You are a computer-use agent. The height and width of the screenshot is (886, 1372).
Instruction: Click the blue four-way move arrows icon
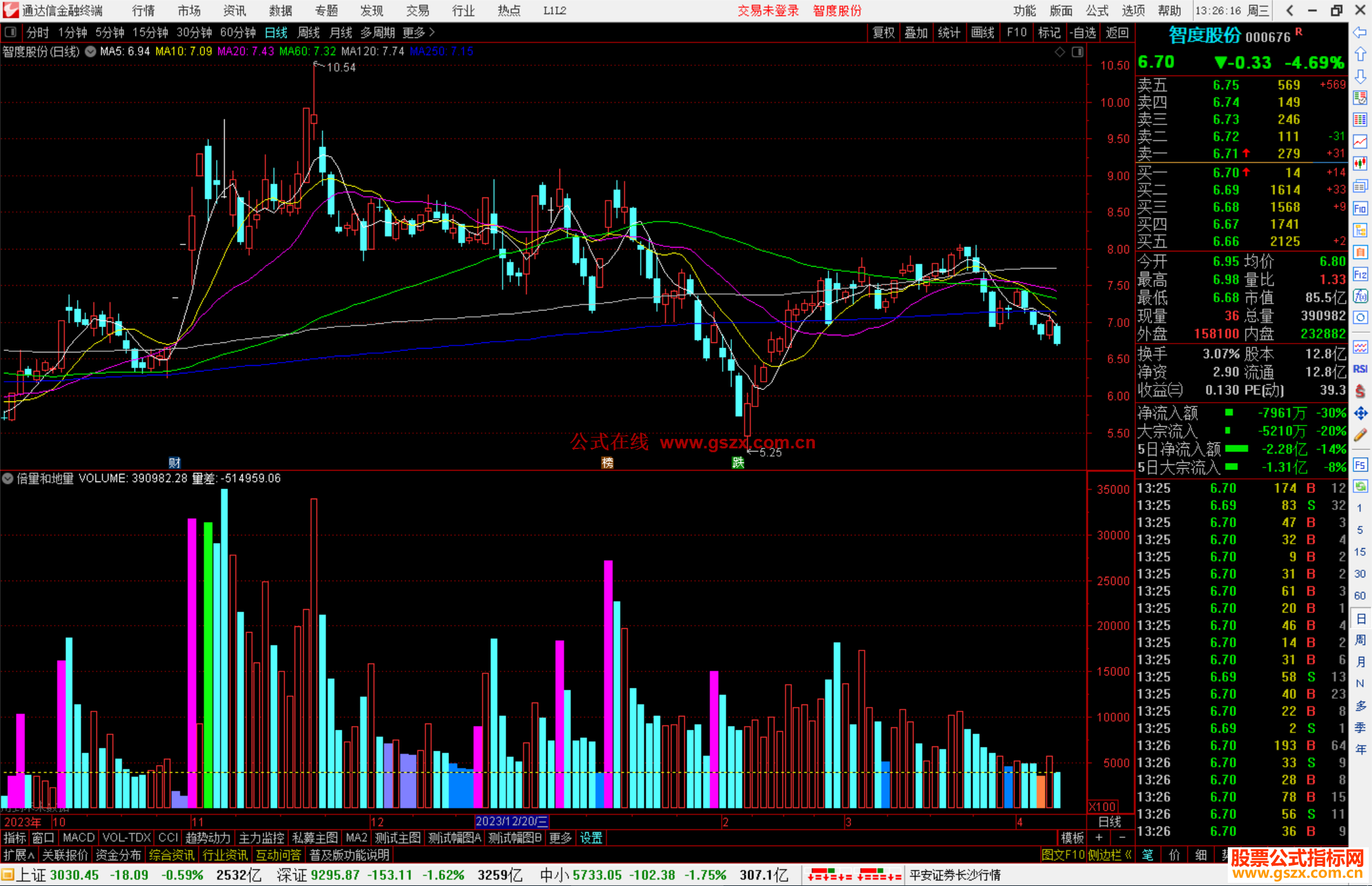click(1360, 413)
